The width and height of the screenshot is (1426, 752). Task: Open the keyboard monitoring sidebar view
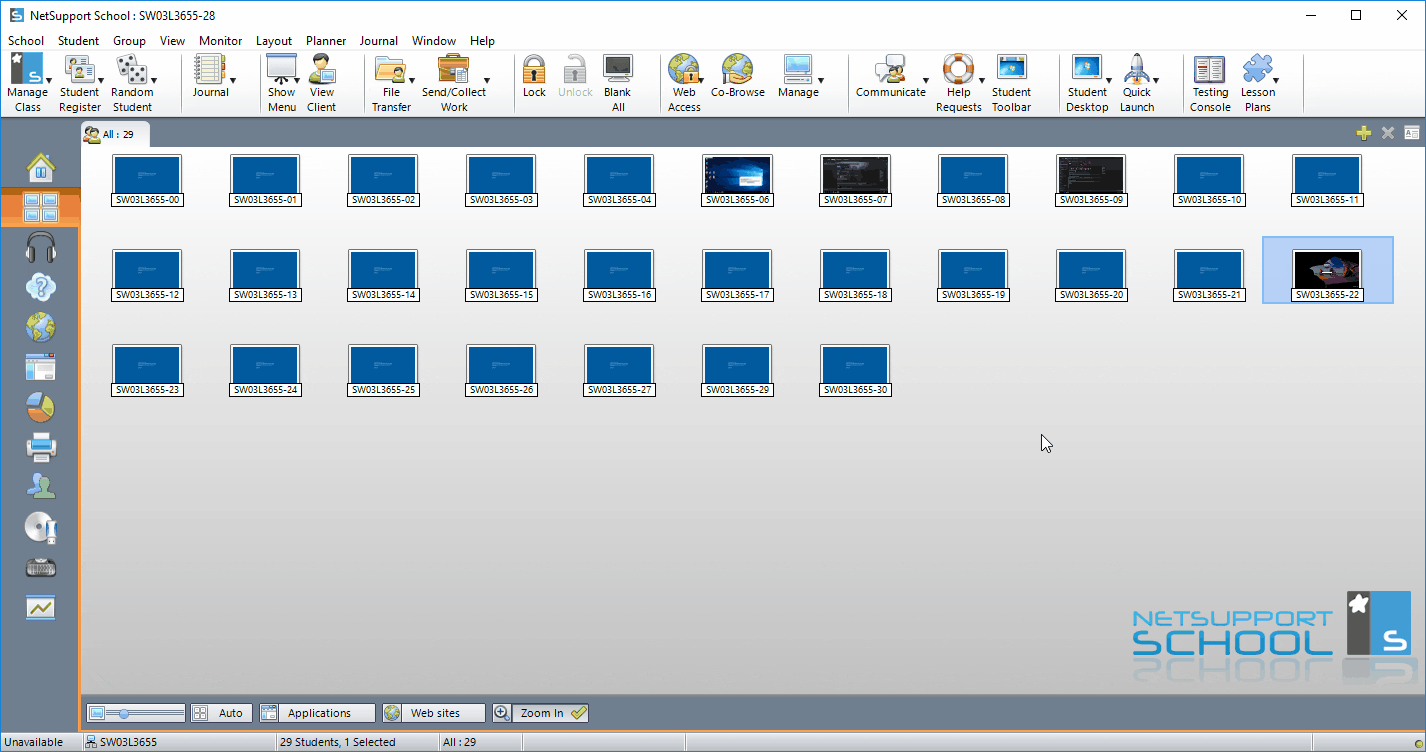pos(40,568)
